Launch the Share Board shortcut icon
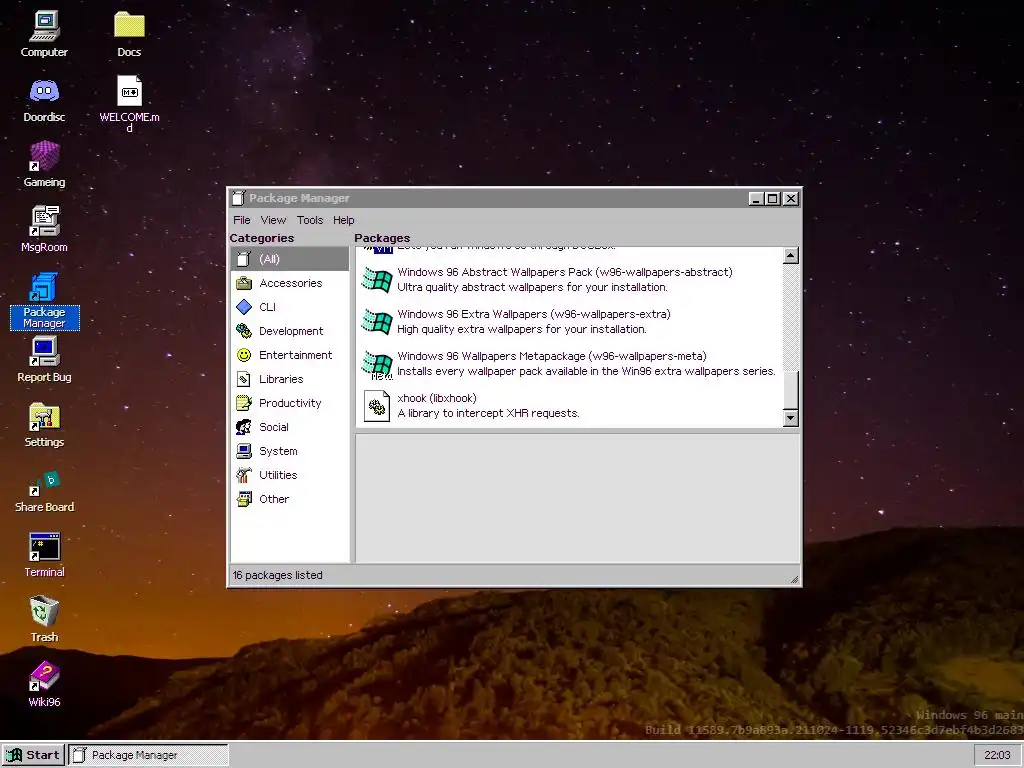 click(x=44, y=490)
